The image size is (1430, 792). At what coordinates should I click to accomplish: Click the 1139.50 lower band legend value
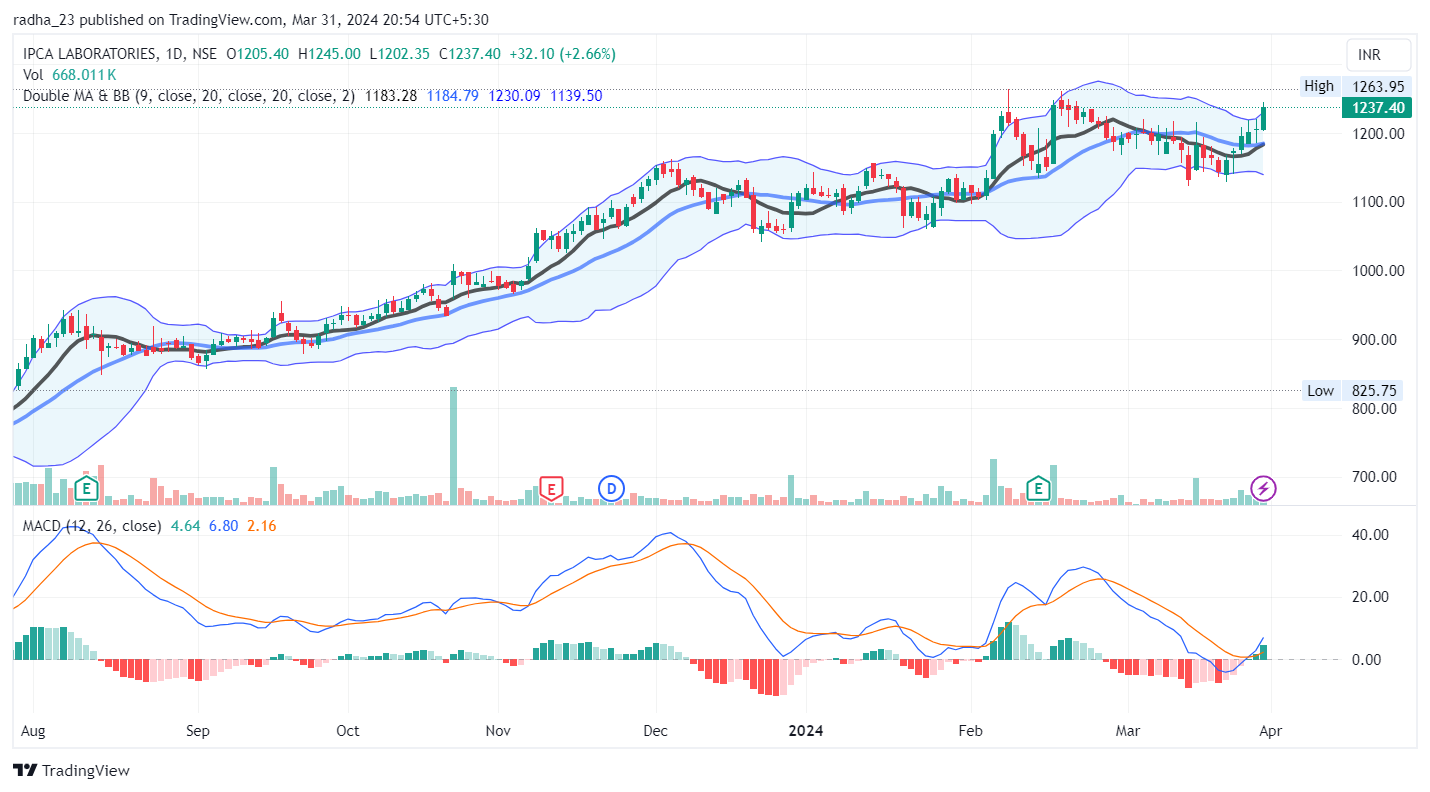coord(576,95)
